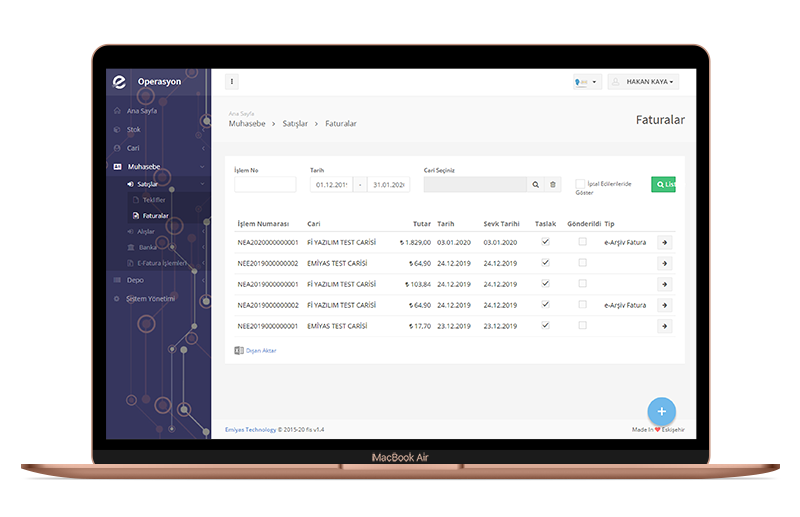Expand the Depo menu chevron
This screenshot has height=517, width=800.
tap(203, 280)
